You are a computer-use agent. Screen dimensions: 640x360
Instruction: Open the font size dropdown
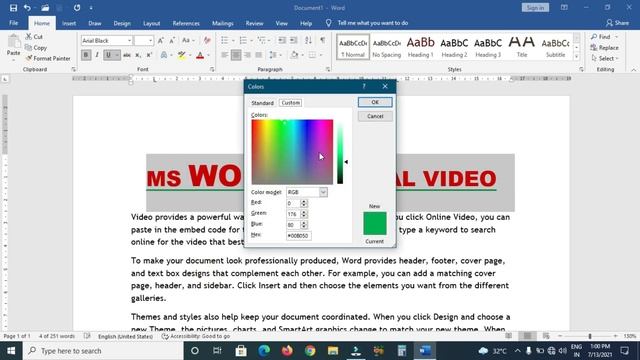click(x=150, y=40)
